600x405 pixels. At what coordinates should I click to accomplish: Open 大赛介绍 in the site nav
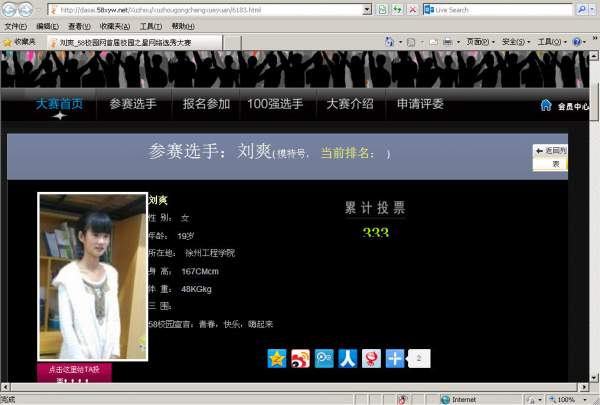350,104
